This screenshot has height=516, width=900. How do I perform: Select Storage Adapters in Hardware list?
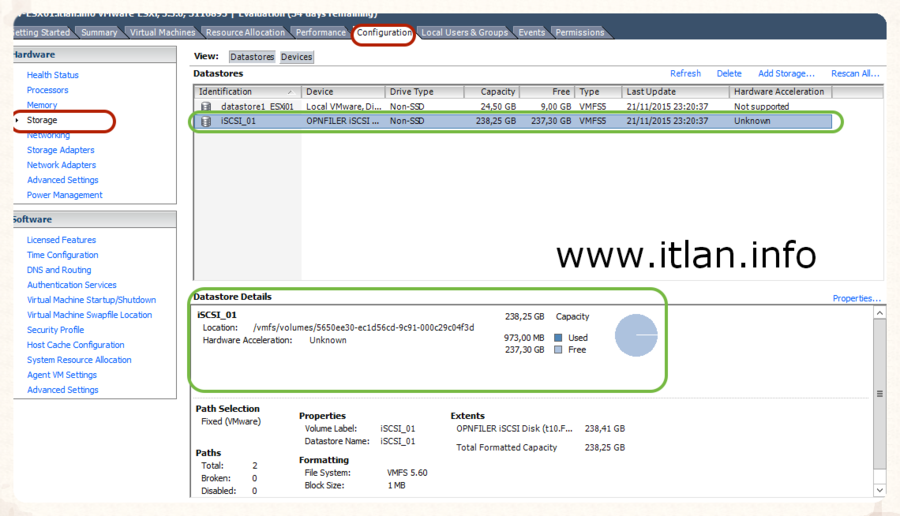(61, 150)
